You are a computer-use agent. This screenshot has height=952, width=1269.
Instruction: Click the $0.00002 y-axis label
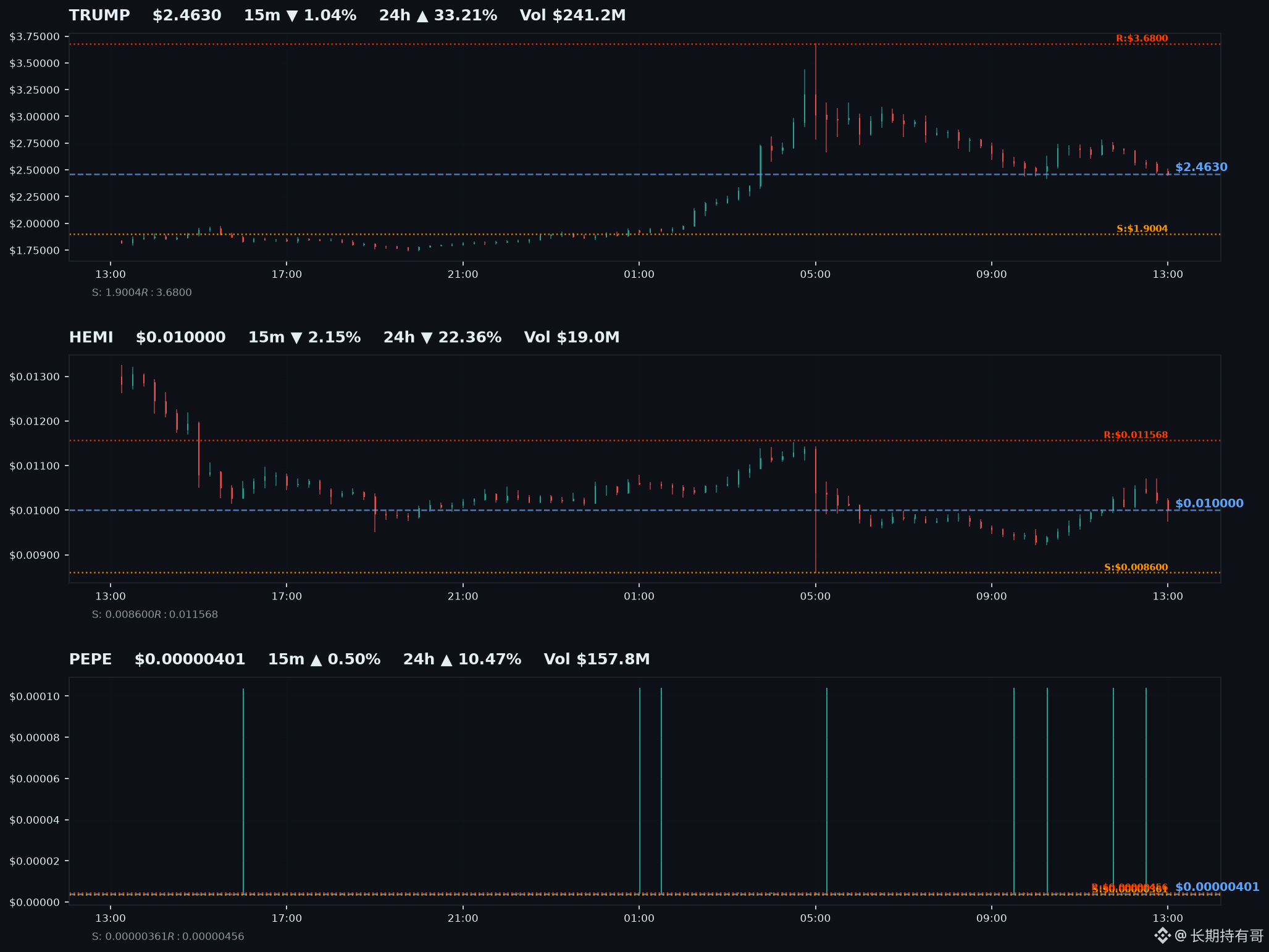click(x=35, y=861)
